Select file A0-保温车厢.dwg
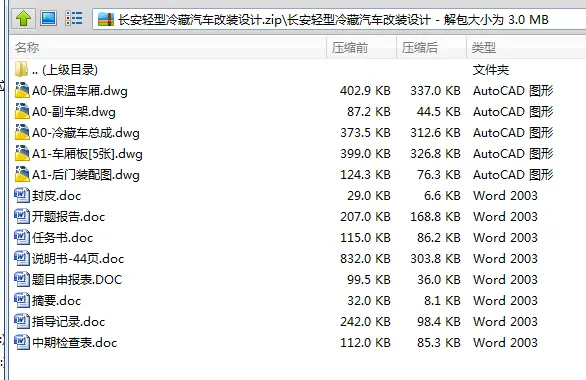The width and height of the screenshot is (586, 380). 80,91
